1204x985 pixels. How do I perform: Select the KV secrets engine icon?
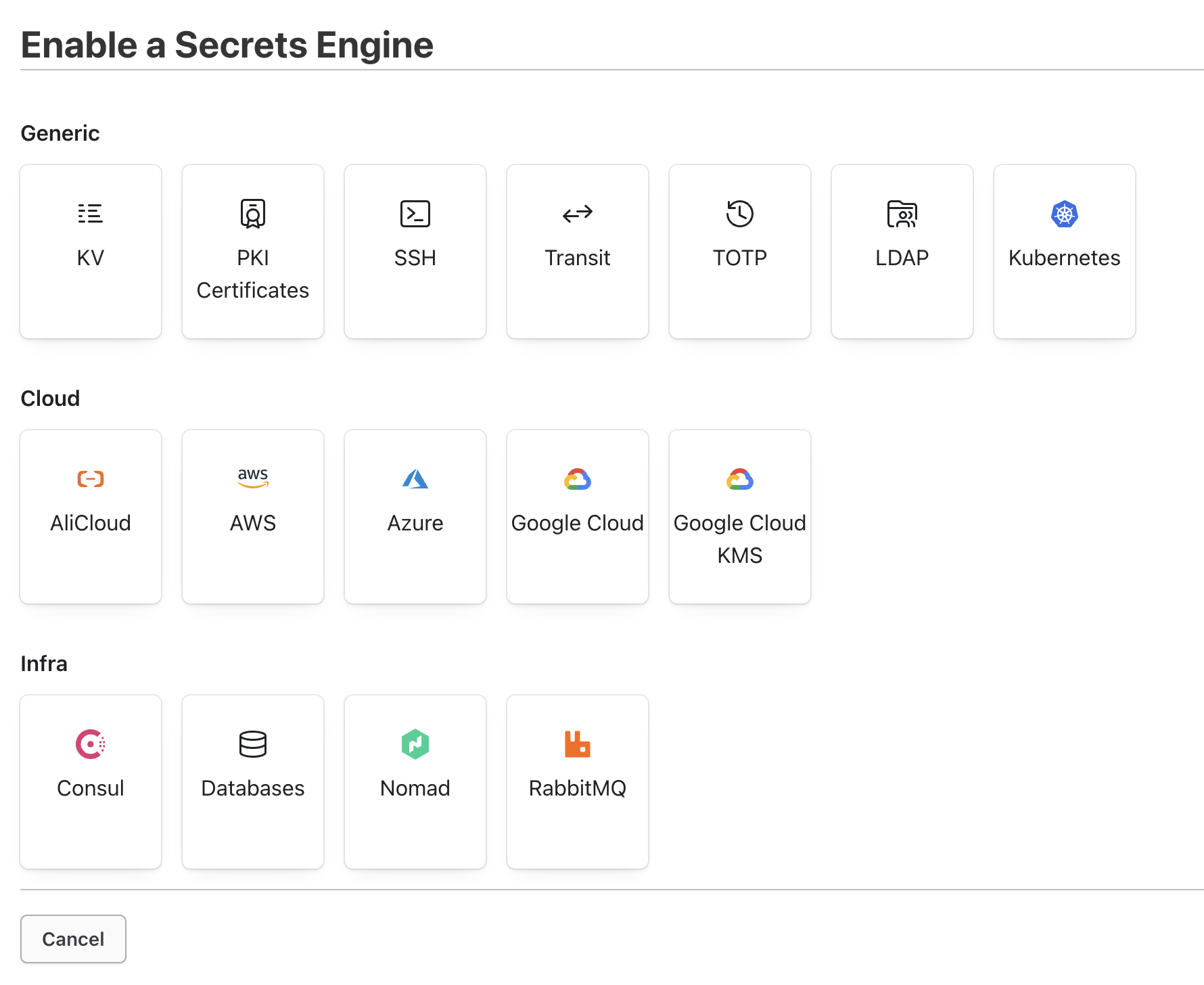click(90, 213)
